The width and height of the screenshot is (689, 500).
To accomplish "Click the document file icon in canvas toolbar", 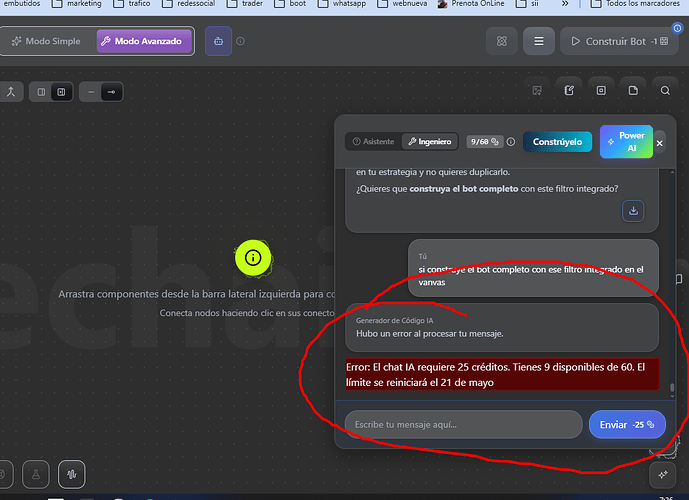I will [x=633, y=91].
